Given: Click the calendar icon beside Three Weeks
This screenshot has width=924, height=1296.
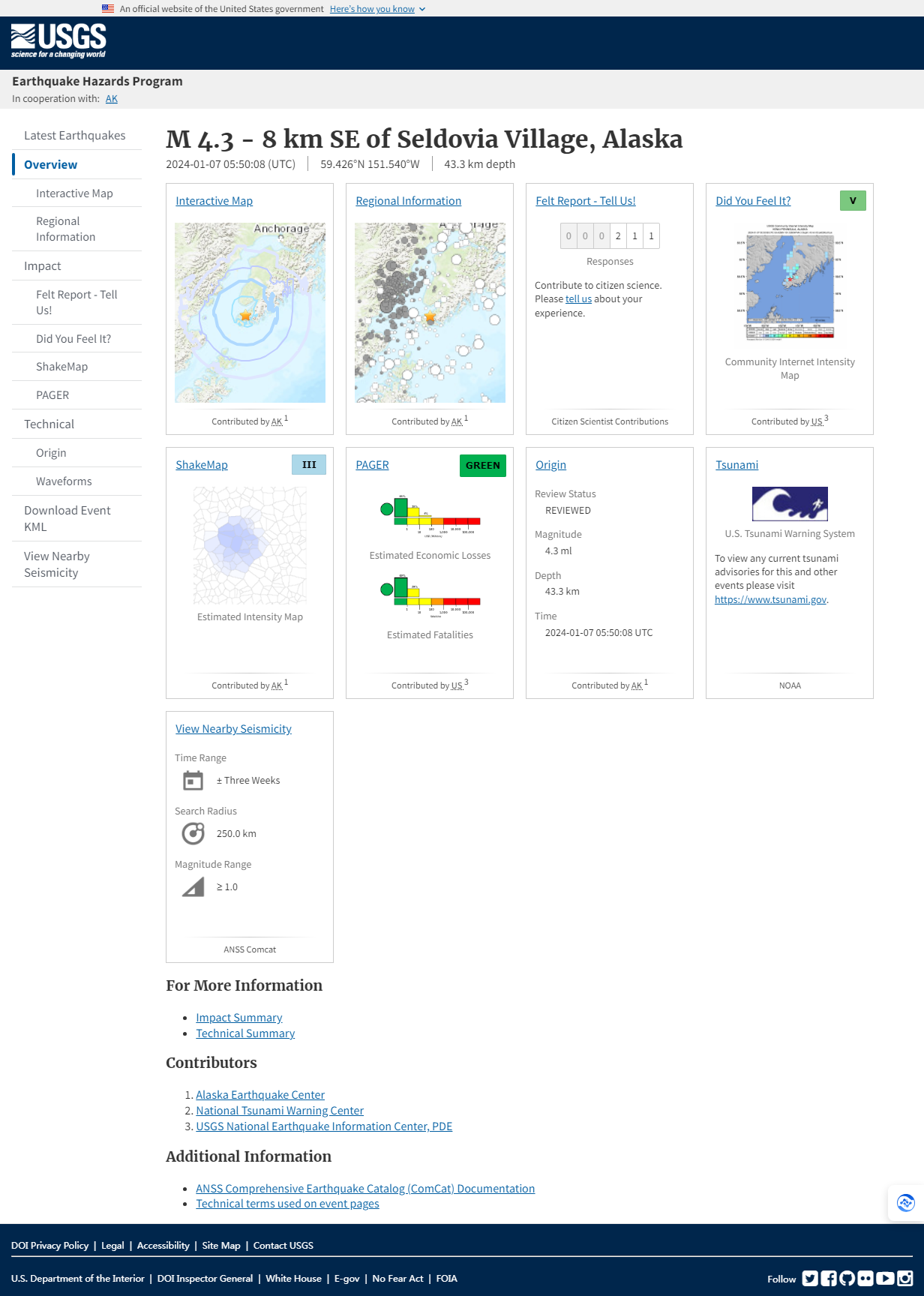Looking at the screenshot, I should (193, 781).
